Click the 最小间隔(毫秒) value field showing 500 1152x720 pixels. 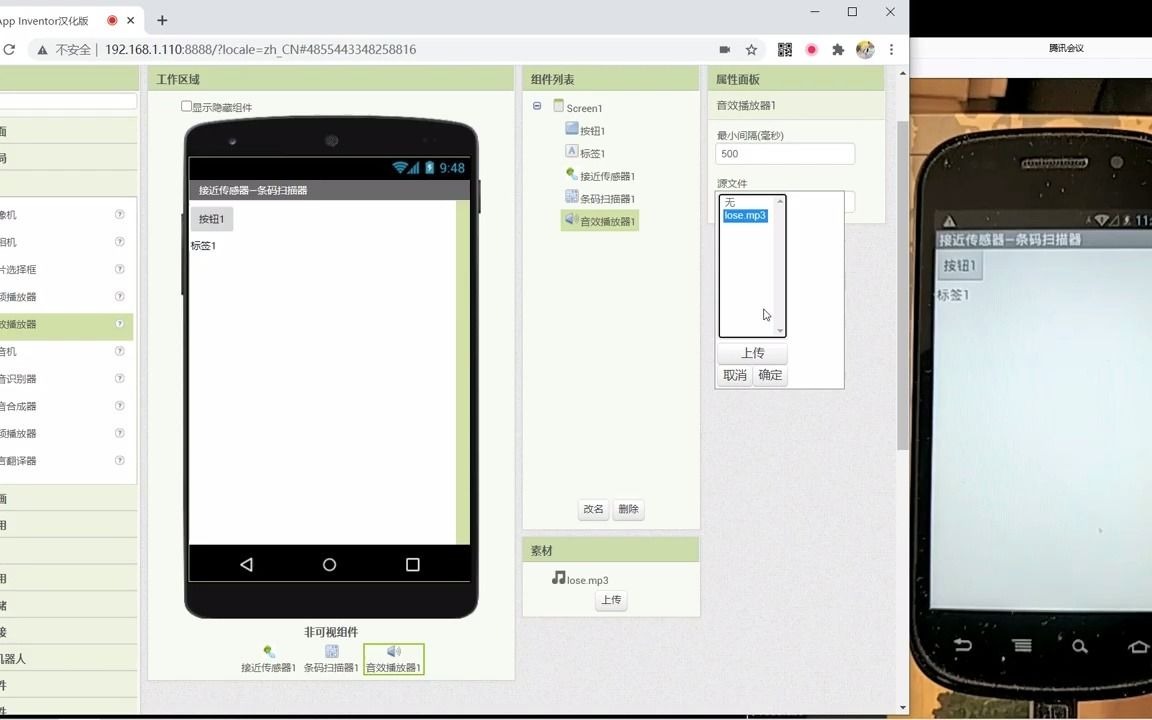pyautogui.click(x=784, y=153)
